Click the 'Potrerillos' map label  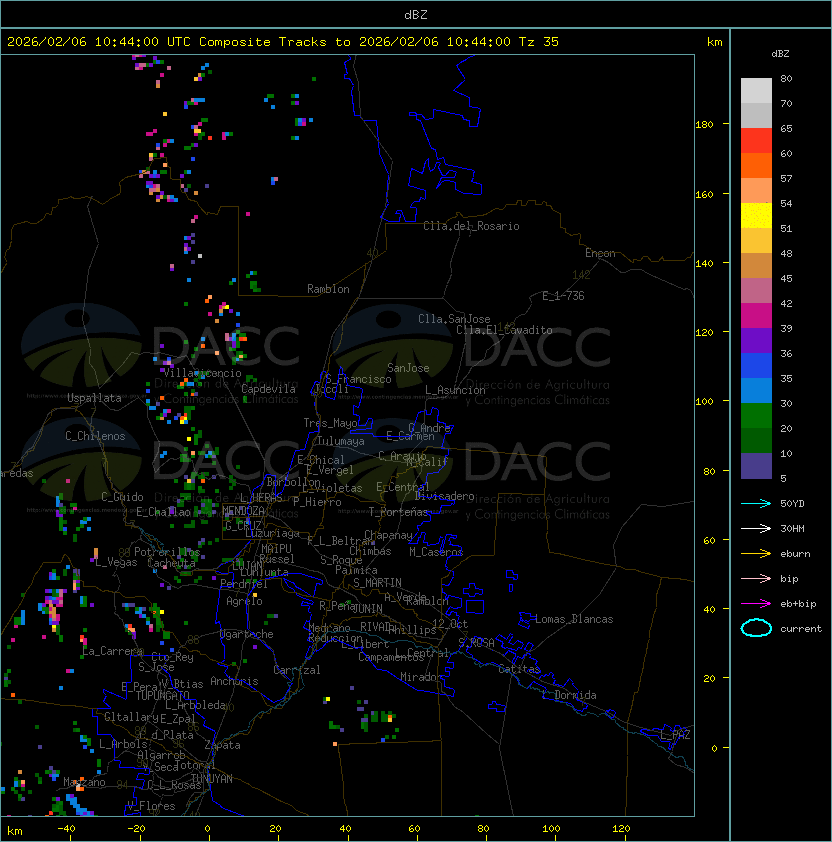[x=167, y=552]
